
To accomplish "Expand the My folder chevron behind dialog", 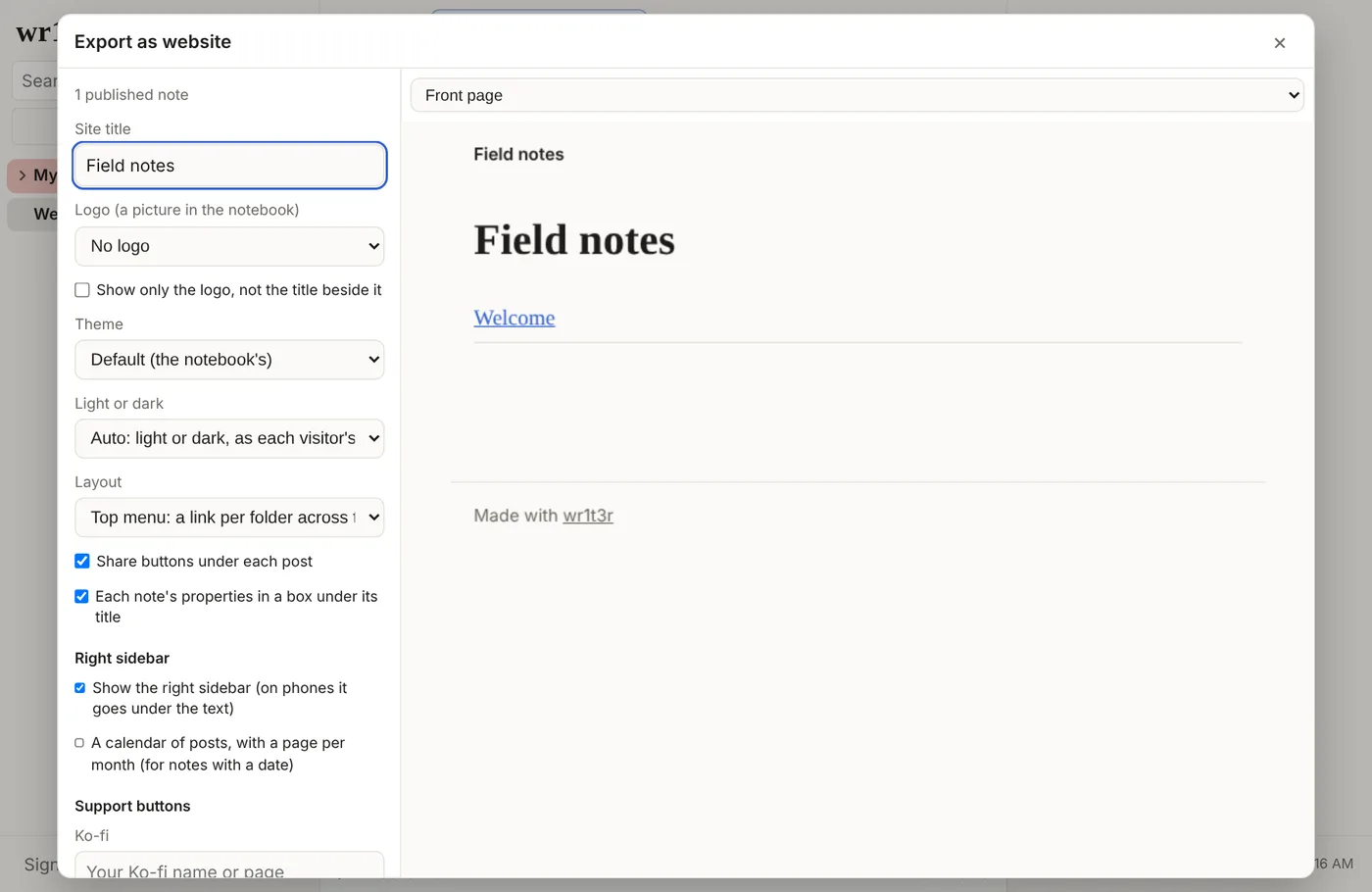I will coord(22,175).
